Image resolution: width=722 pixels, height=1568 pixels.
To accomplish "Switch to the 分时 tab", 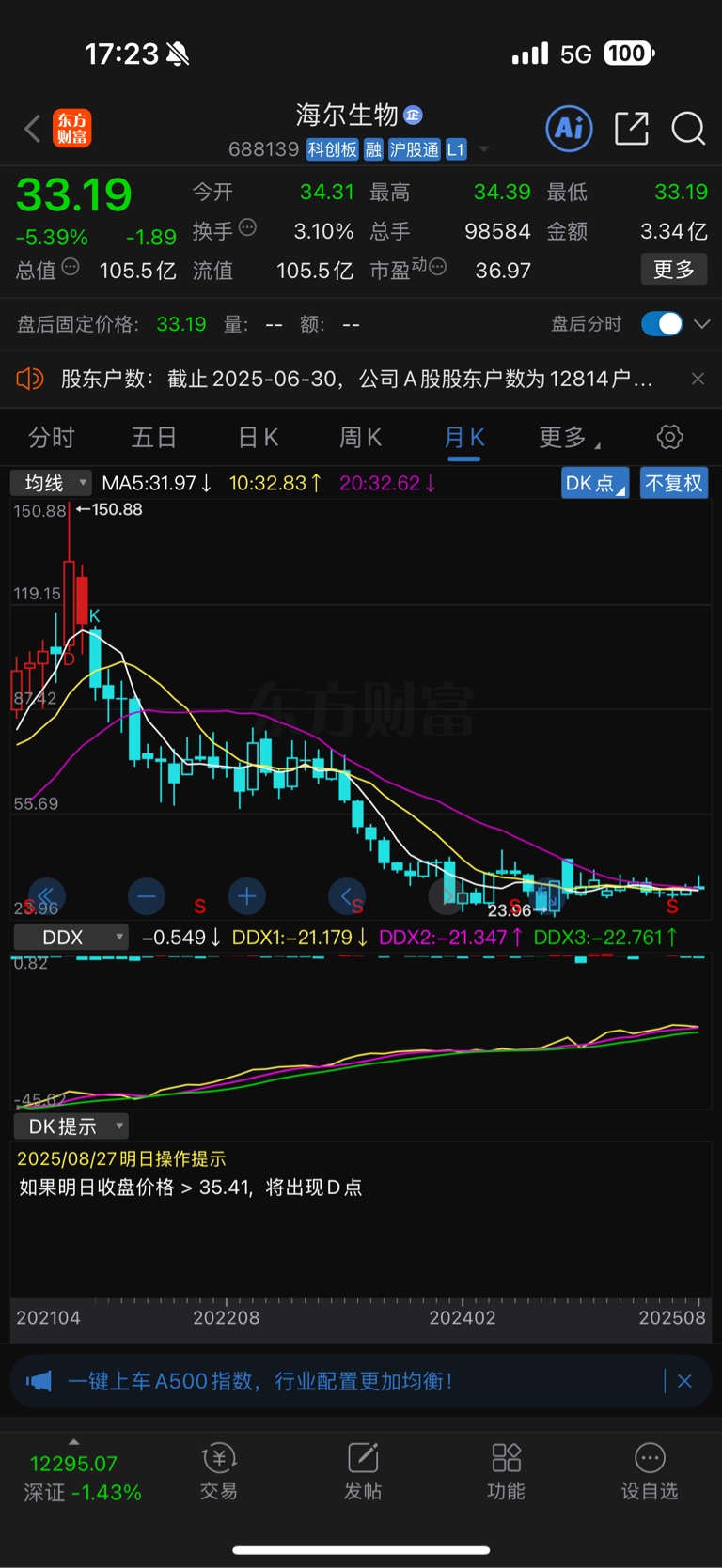I will click(52, 438).
